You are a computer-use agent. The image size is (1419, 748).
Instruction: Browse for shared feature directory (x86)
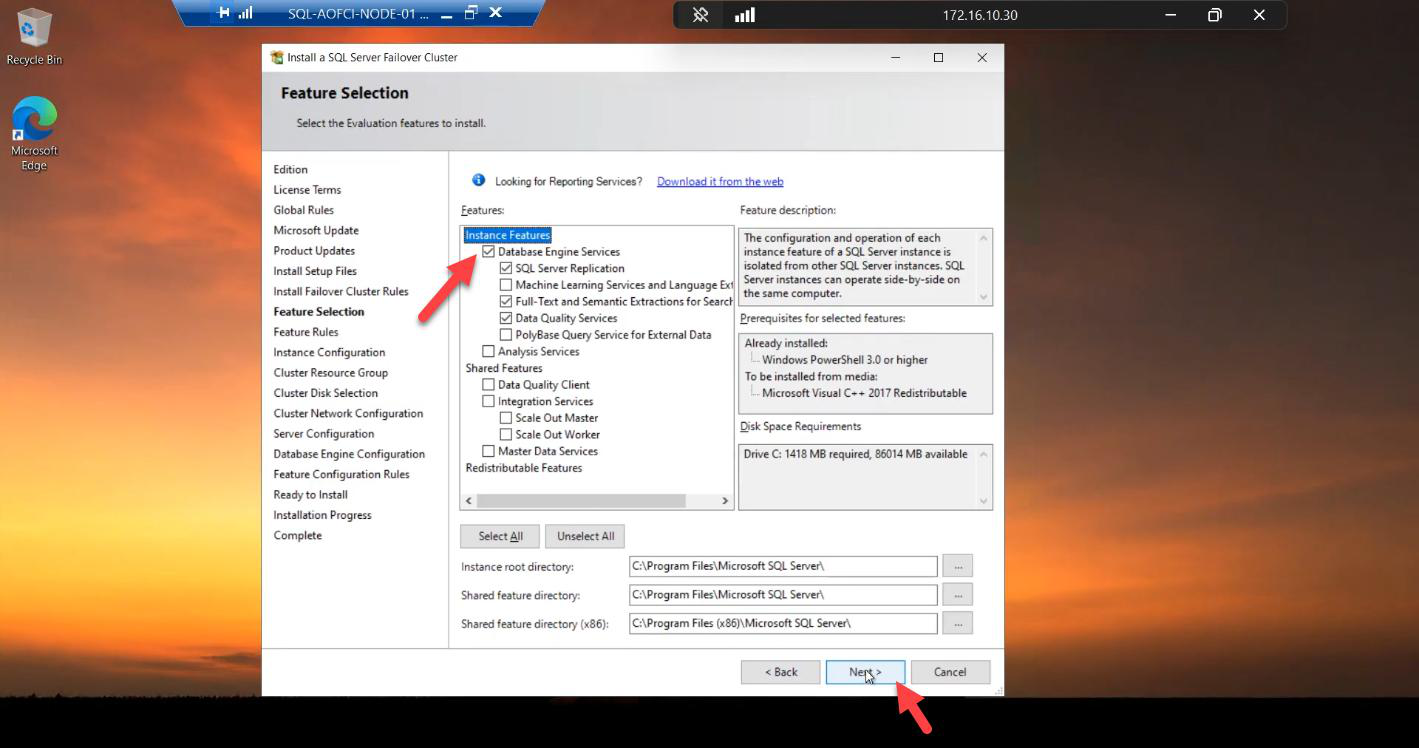tap(957, 623)
